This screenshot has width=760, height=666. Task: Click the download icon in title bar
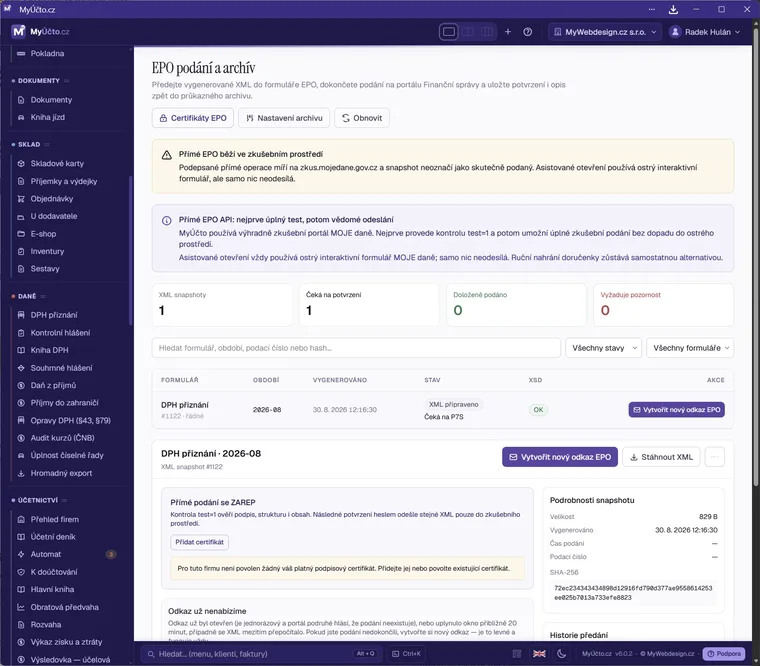[673, 9]
